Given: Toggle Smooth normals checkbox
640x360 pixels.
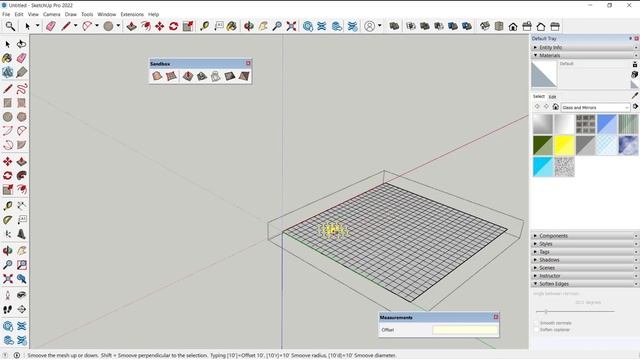Looking at the screenshot, I should [536, 323].
